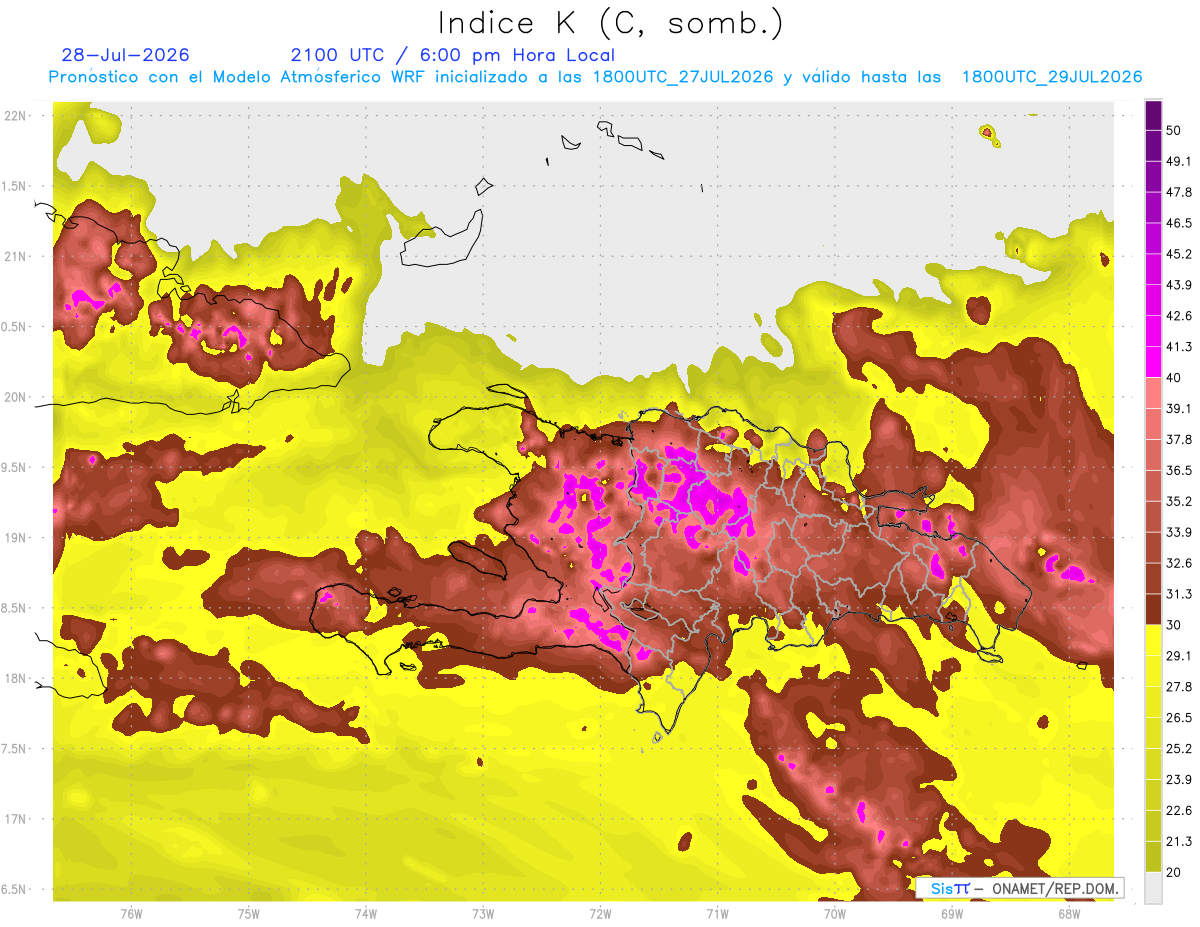Screen dimensions: 1200x927
Task: Click the '73W' longitude axis label
Action: point(483,913)
